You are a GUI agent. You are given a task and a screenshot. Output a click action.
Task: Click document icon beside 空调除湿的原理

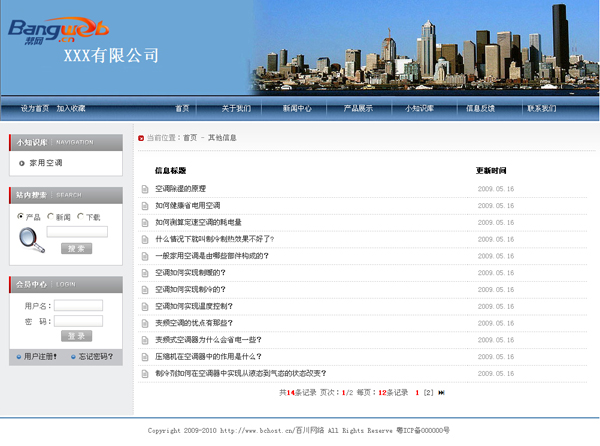pos(145,189)
